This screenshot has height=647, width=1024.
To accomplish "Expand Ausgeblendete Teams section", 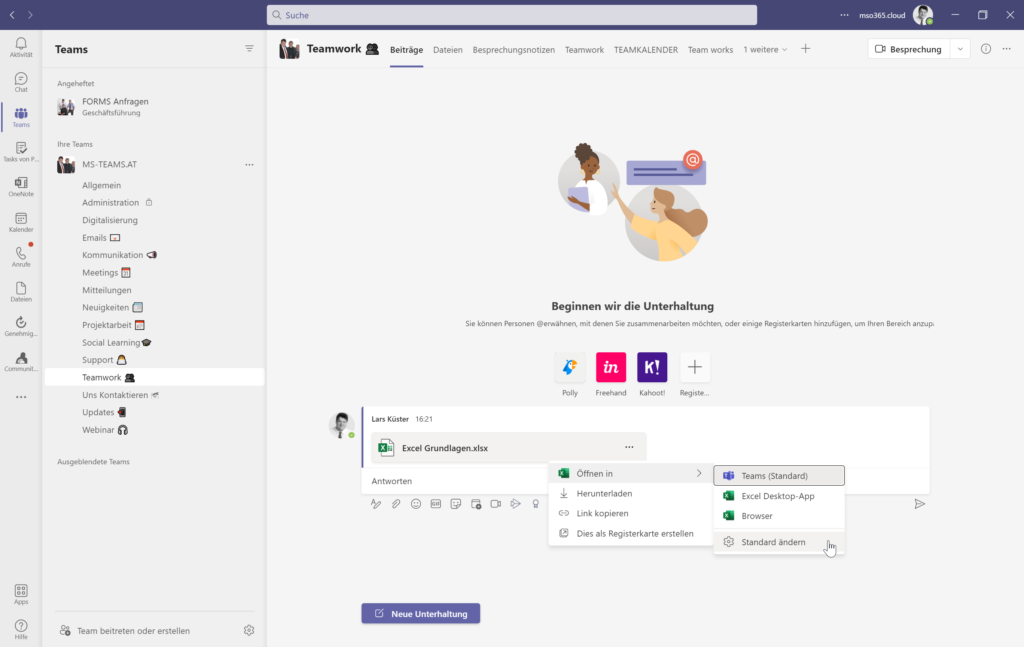I will [93, 462].
